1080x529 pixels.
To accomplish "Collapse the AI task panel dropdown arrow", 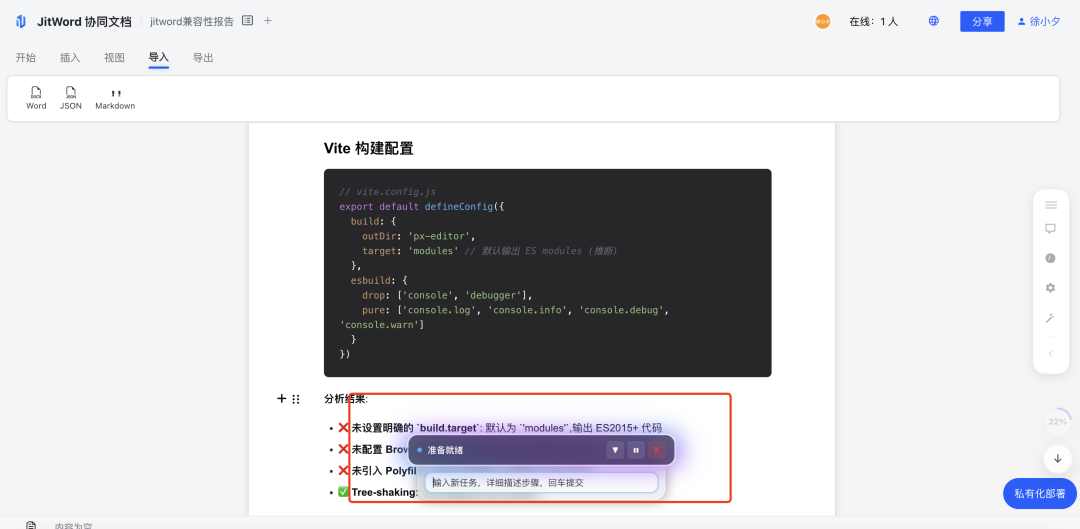I will tap(615, 450).
